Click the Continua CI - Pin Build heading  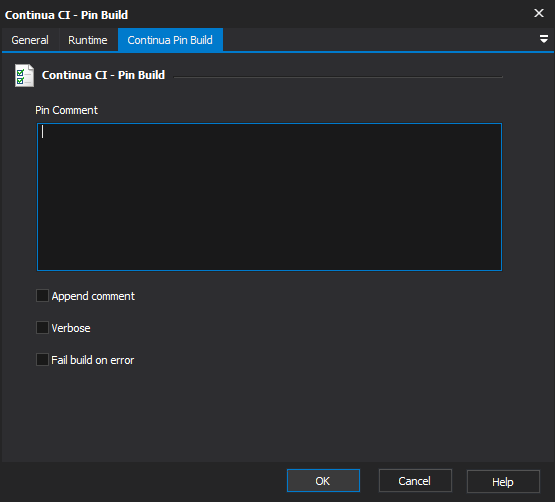(x=103, y=75)
